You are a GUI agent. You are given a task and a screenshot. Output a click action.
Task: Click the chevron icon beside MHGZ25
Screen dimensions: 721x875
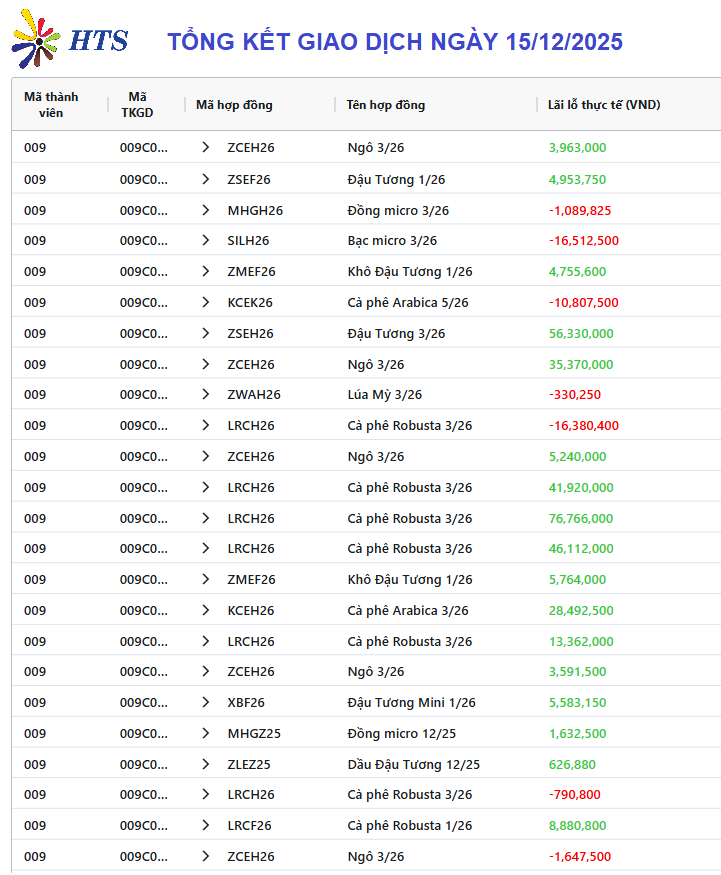pyautogui.click(x=206, y=733)
